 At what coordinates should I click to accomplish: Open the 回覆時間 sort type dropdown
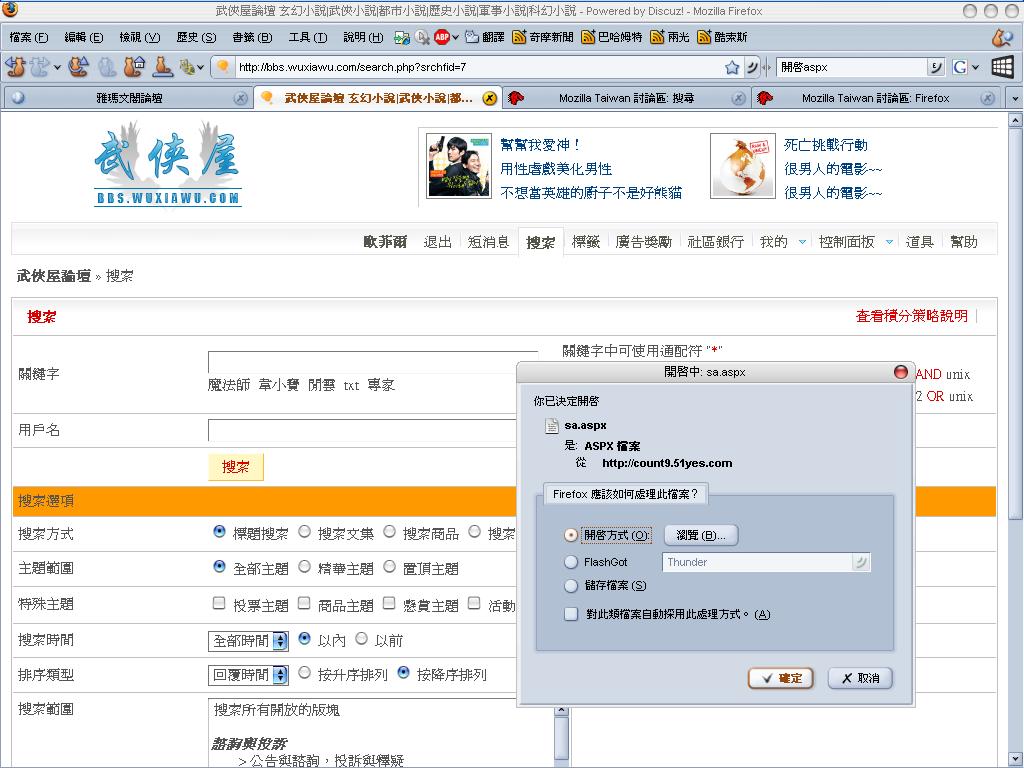(248, 675)
